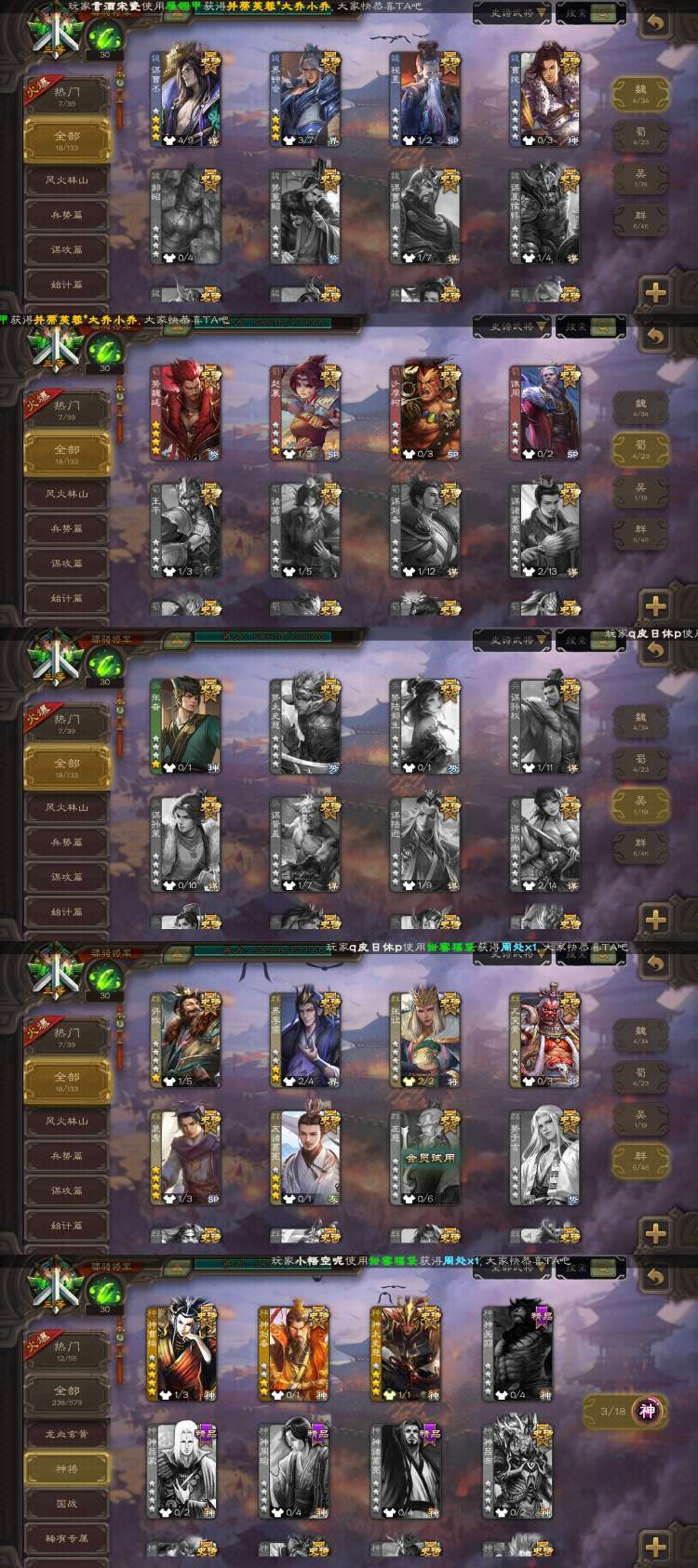Select the highlighted 吴 faction filter
The width and height of the screenshot is (698, 1568).
click(x=640, y=805)
